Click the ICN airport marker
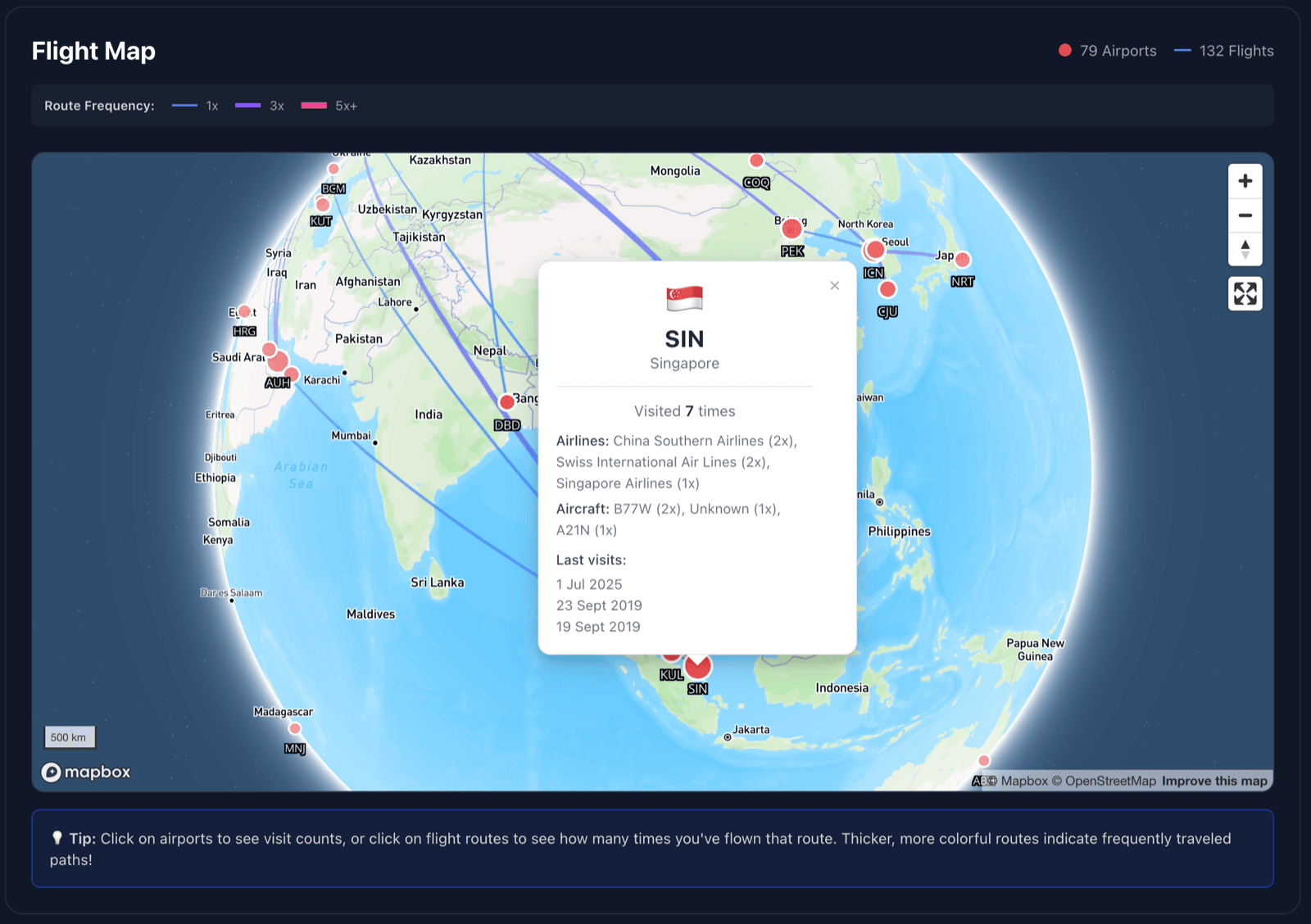The image size is (1311, 924). pyautogui.click(x=875, y=249)
